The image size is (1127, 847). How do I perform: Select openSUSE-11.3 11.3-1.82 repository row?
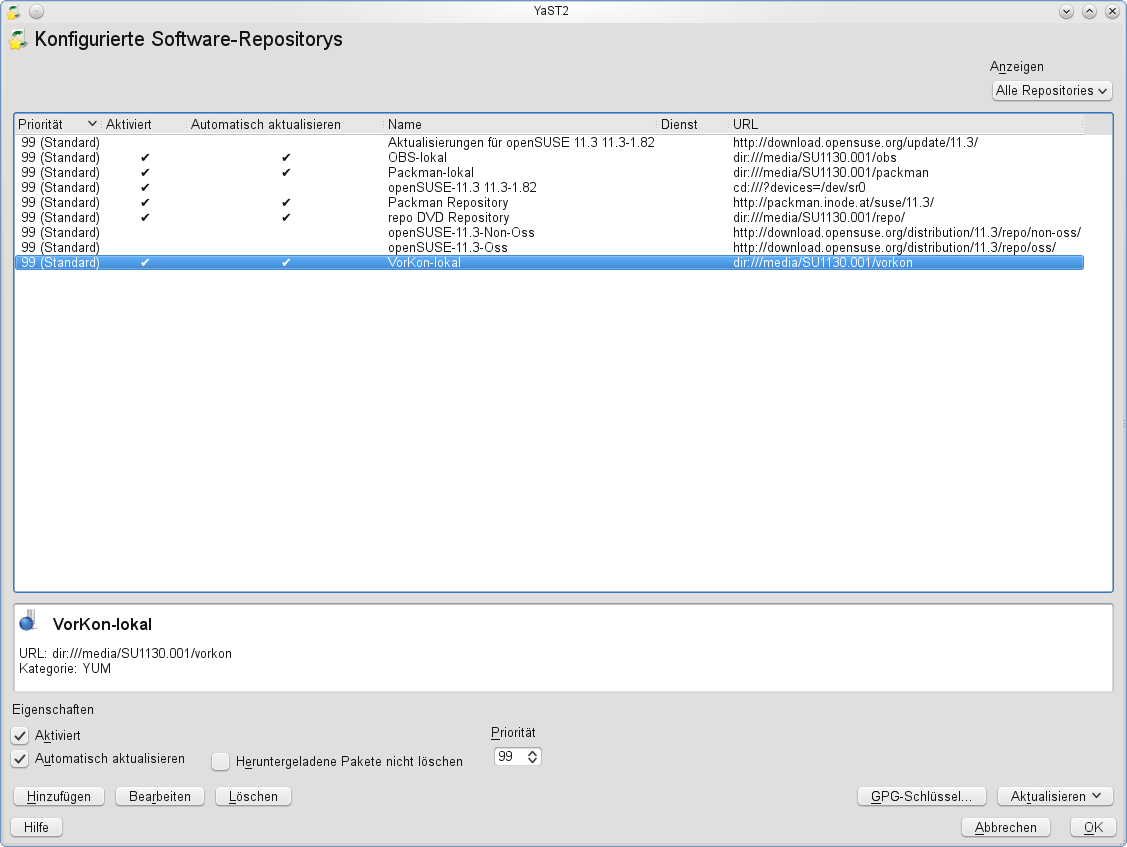pyautogui.click(x=549, y=188)
